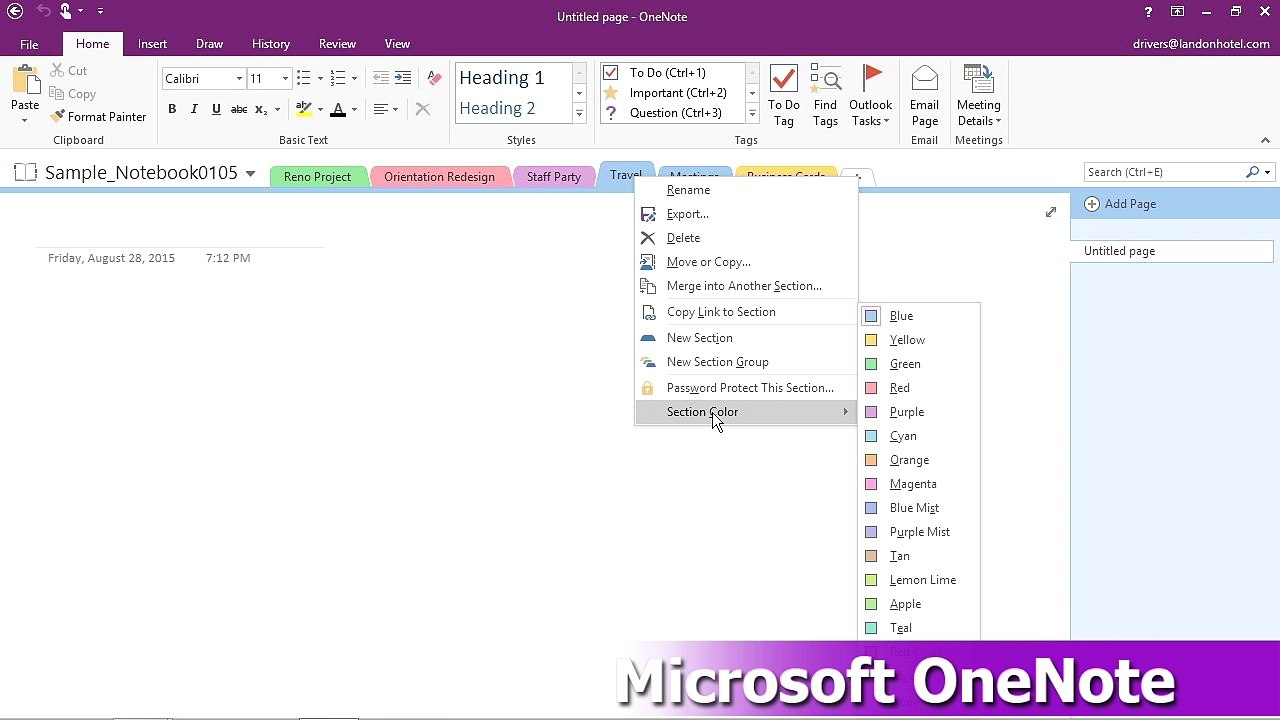Apply Strikethrough formatting

(239, 109)
